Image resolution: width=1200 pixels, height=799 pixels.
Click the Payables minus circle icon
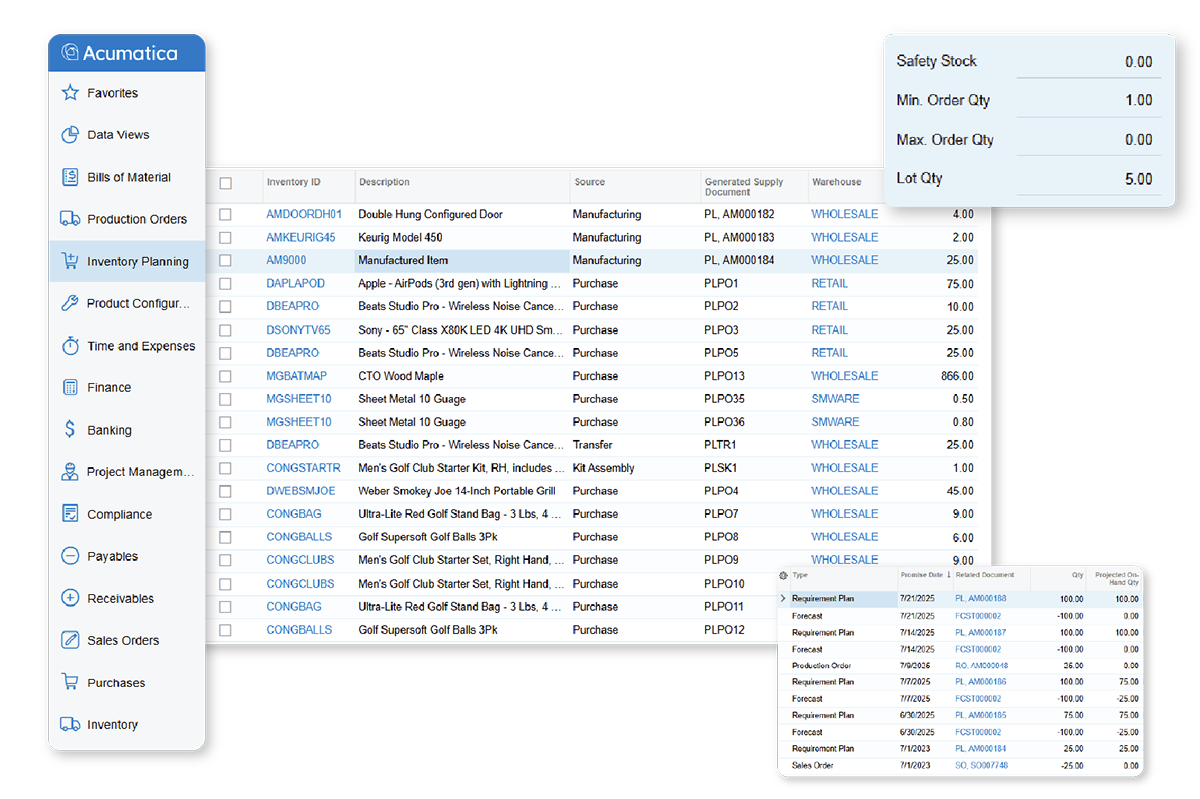click(70, 556)
